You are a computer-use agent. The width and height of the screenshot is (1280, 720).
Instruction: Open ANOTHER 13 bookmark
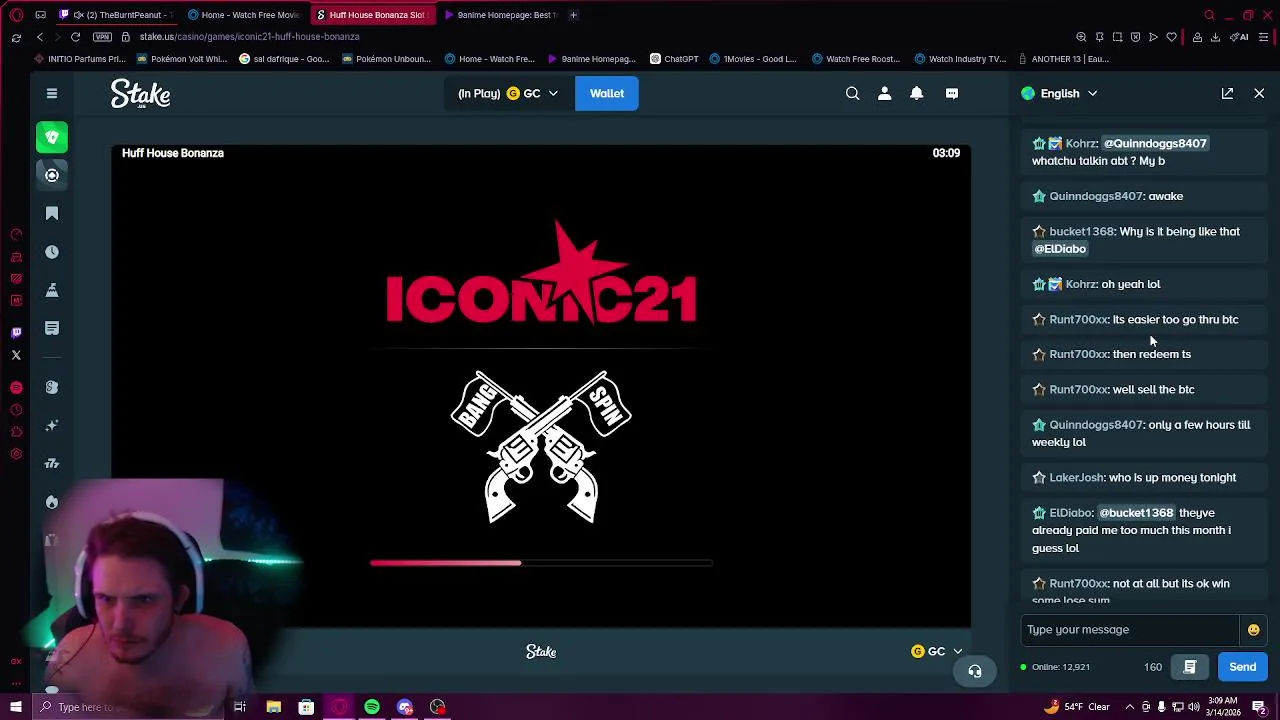click(1063, 59)
